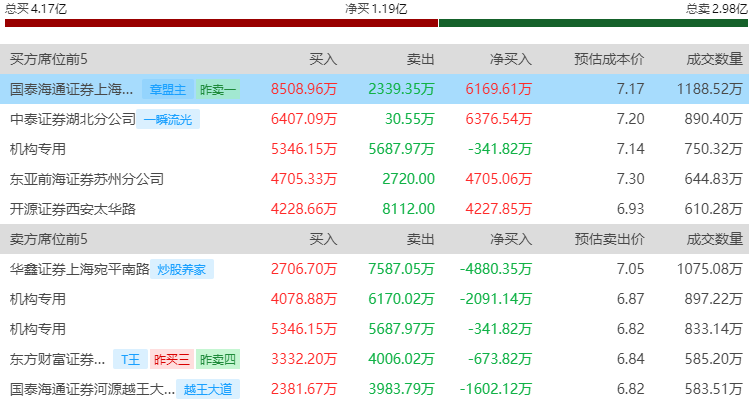Click the 昨卖四 tag
750x401 pixels.
[x=218, y=359]
